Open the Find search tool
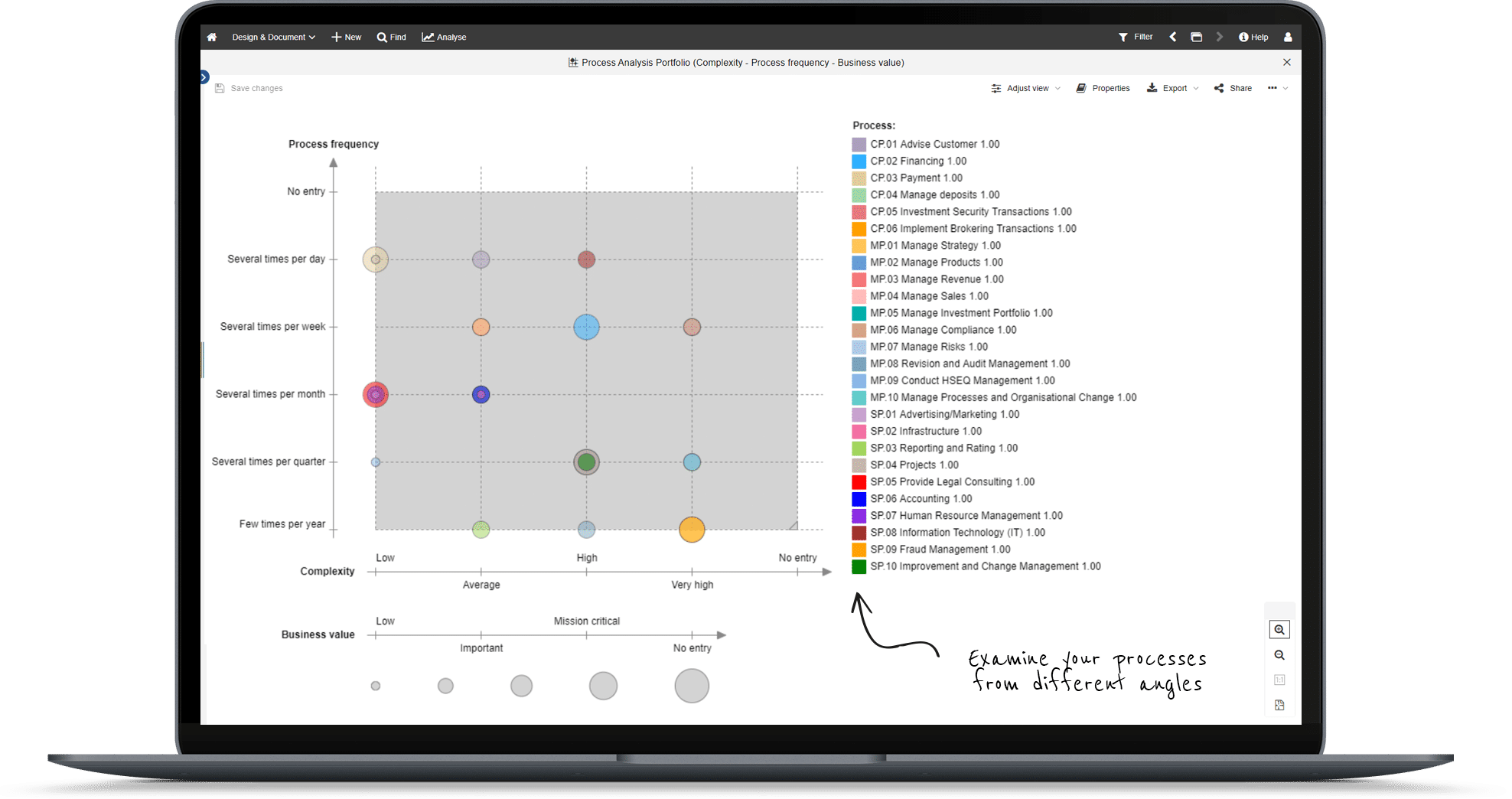This screenshot has width=1512, height=799. pyautogui.click(x=391, y=37)
